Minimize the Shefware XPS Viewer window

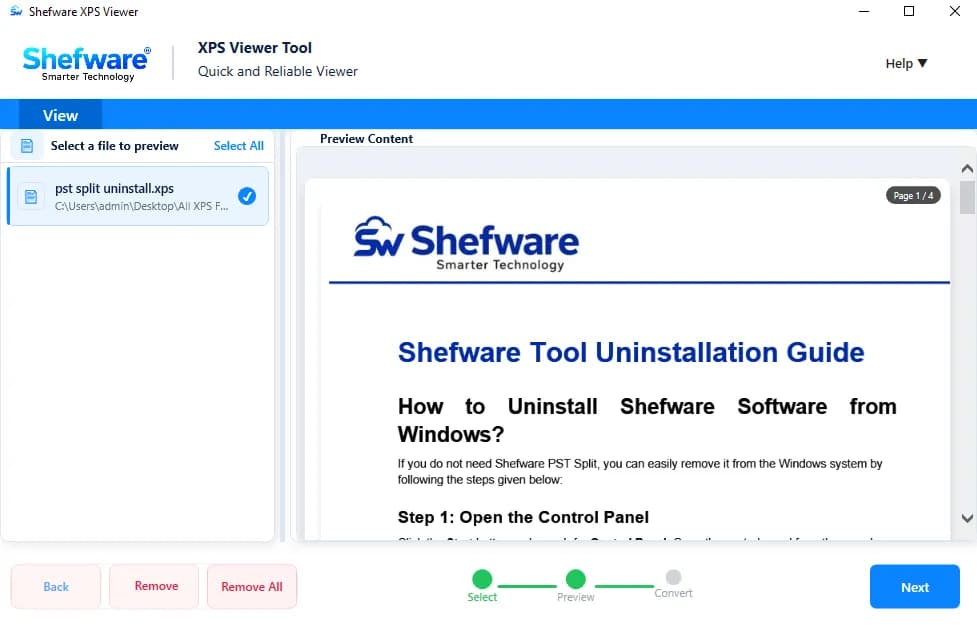click(x=864, y=11)
